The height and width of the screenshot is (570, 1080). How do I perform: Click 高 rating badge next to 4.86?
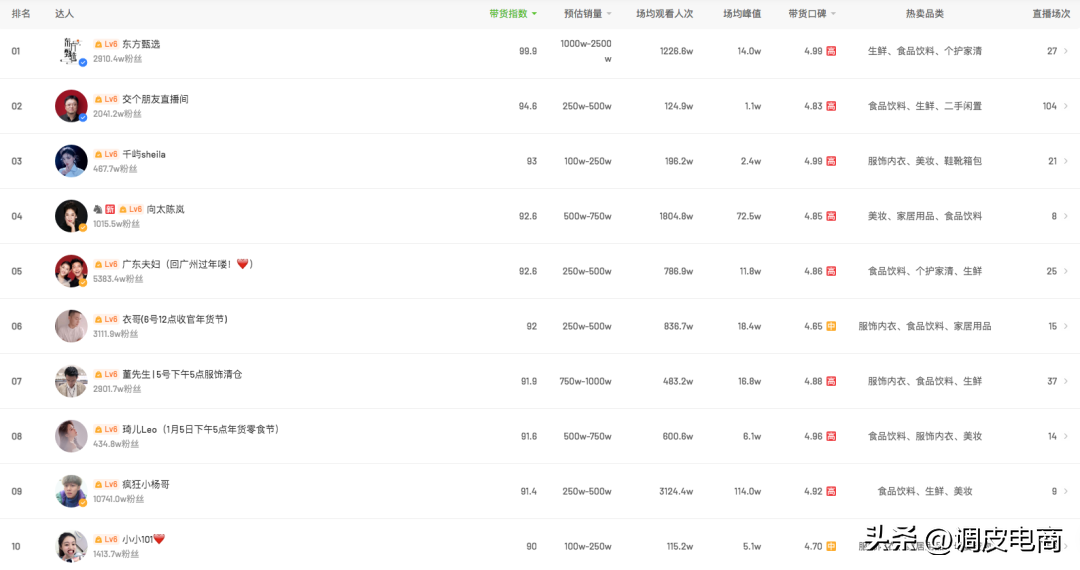point(831,271)
